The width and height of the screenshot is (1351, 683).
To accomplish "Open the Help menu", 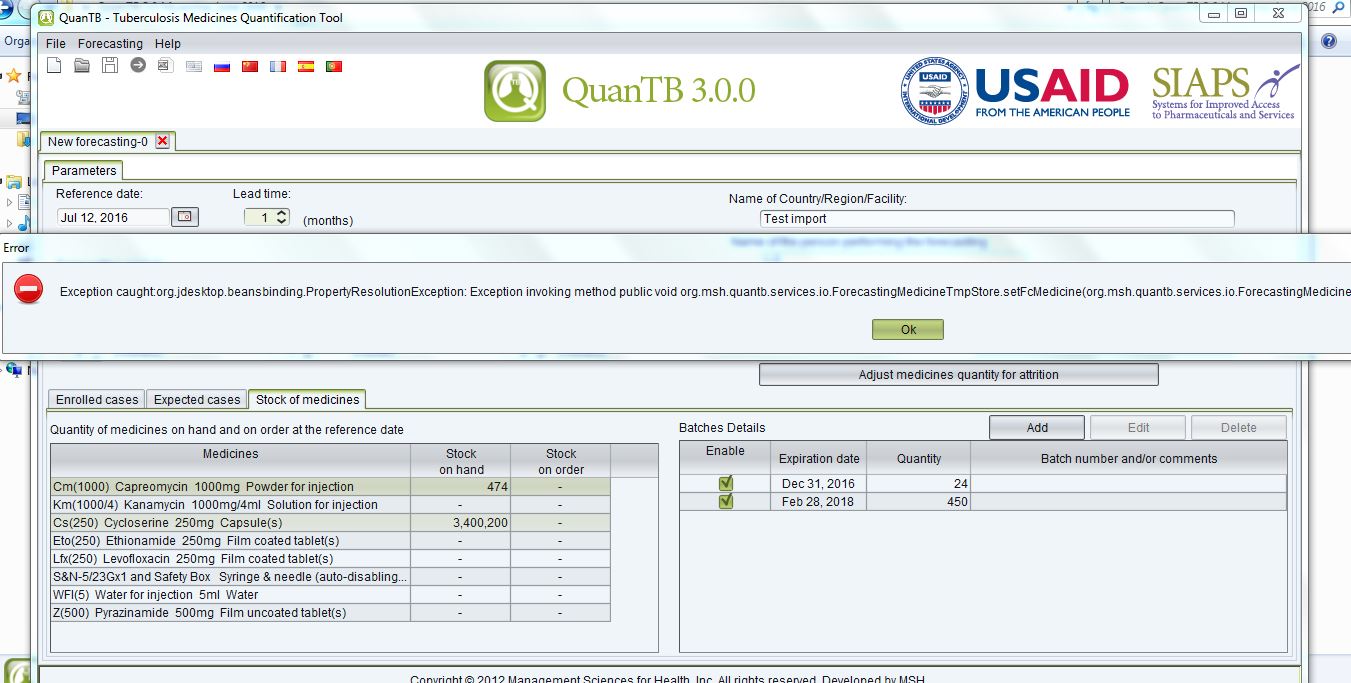I will click(x=168, y=43).
